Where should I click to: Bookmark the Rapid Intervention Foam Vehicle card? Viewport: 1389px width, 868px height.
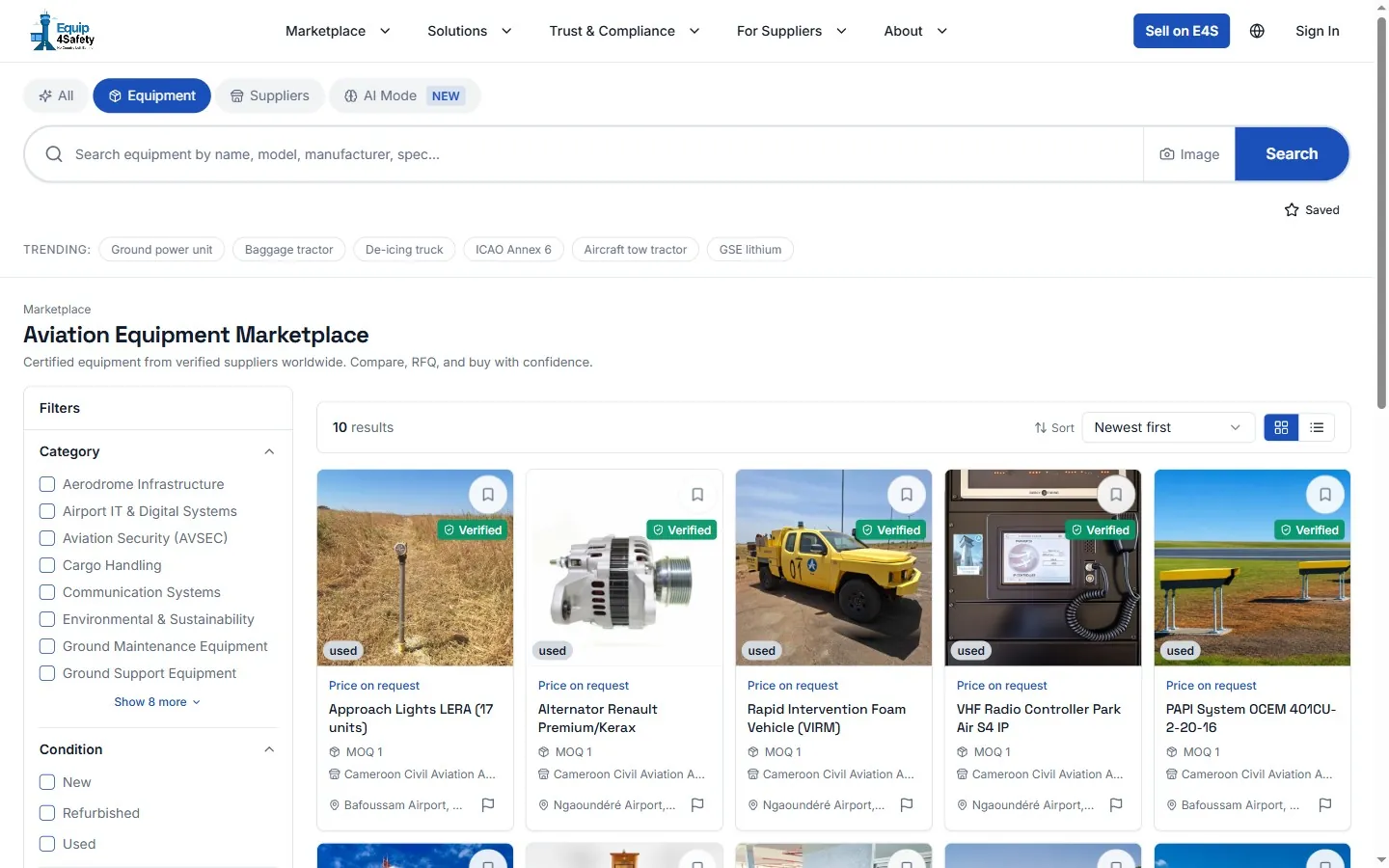pyautogui.click(x=907, y=495)
